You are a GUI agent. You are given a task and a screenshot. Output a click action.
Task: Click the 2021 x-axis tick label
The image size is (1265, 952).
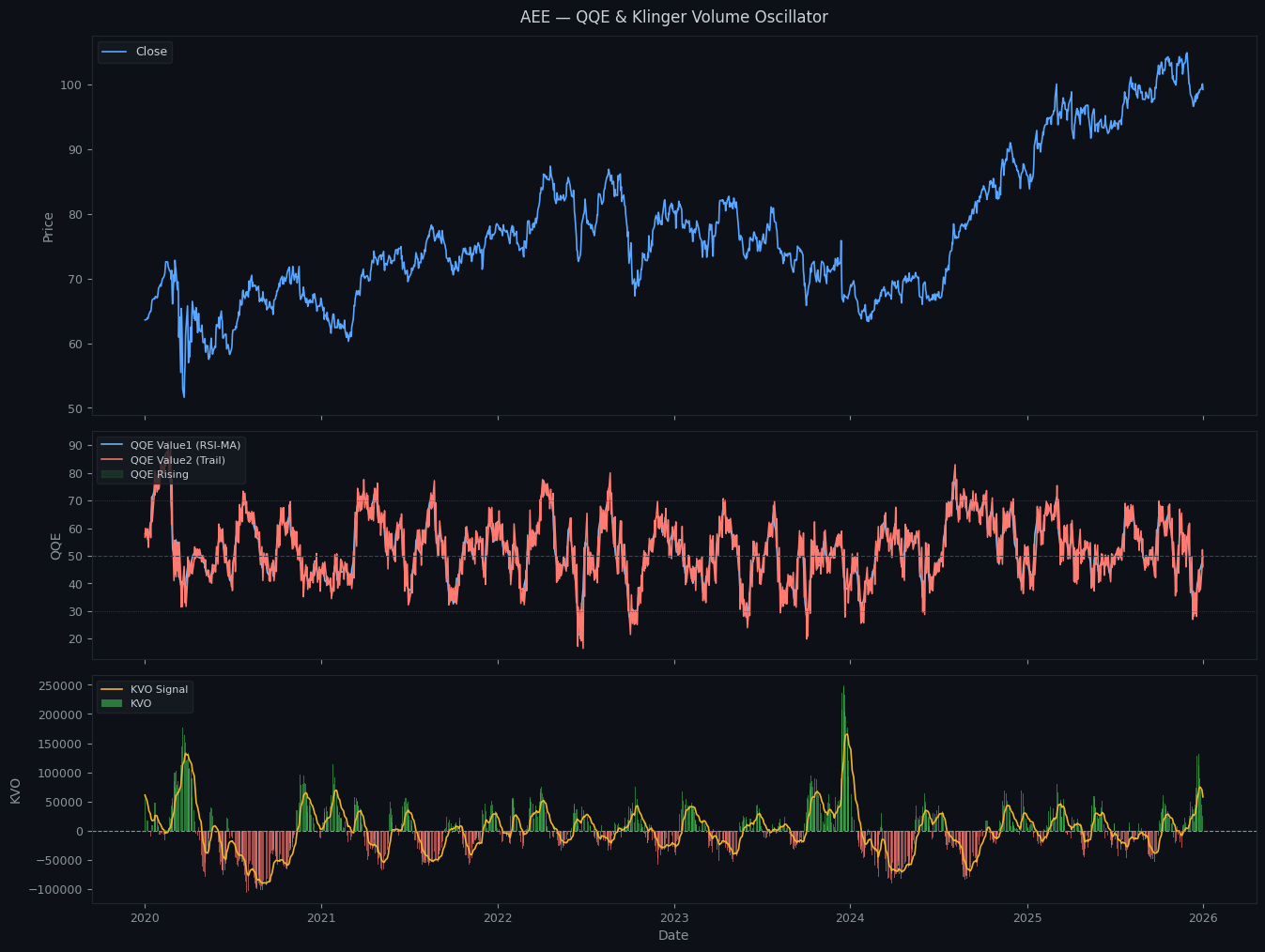(321, 917)
